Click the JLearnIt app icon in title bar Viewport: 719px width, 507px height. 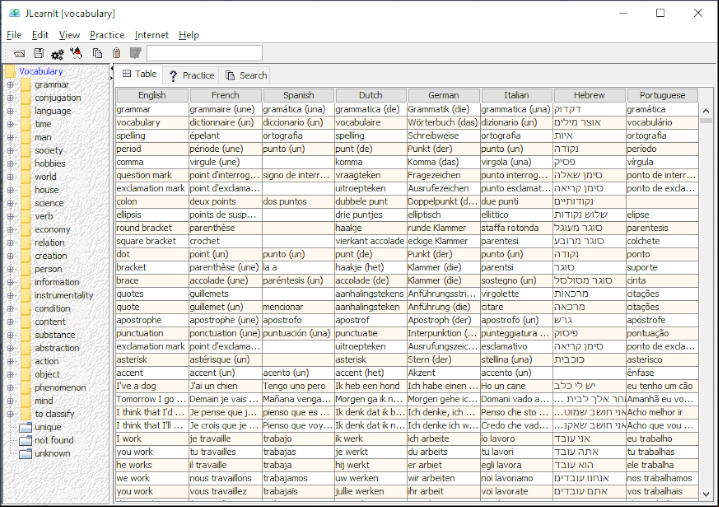point(15,13)
